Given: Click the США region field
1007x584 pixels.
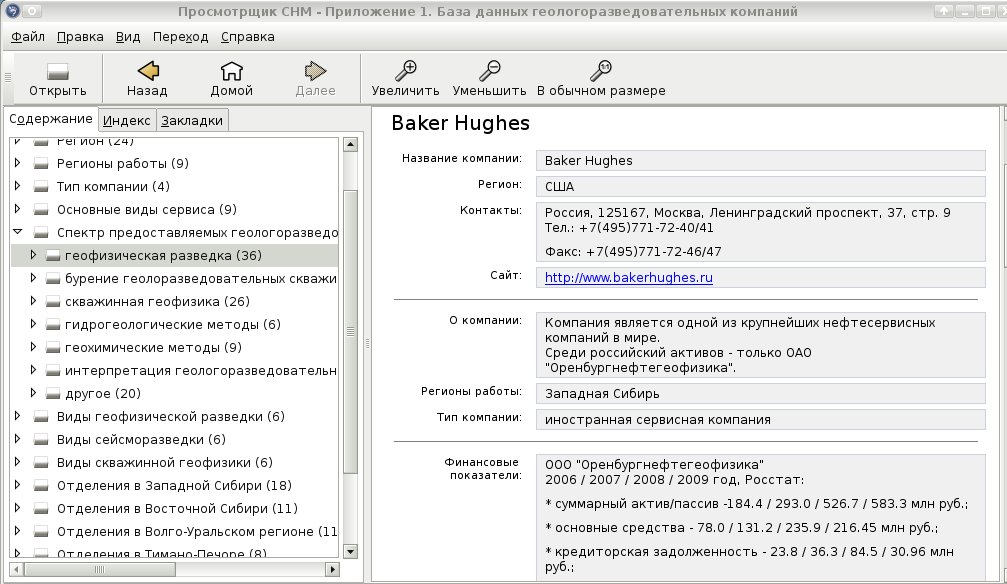Looking at the screenshot, I should tap(760, 186).
